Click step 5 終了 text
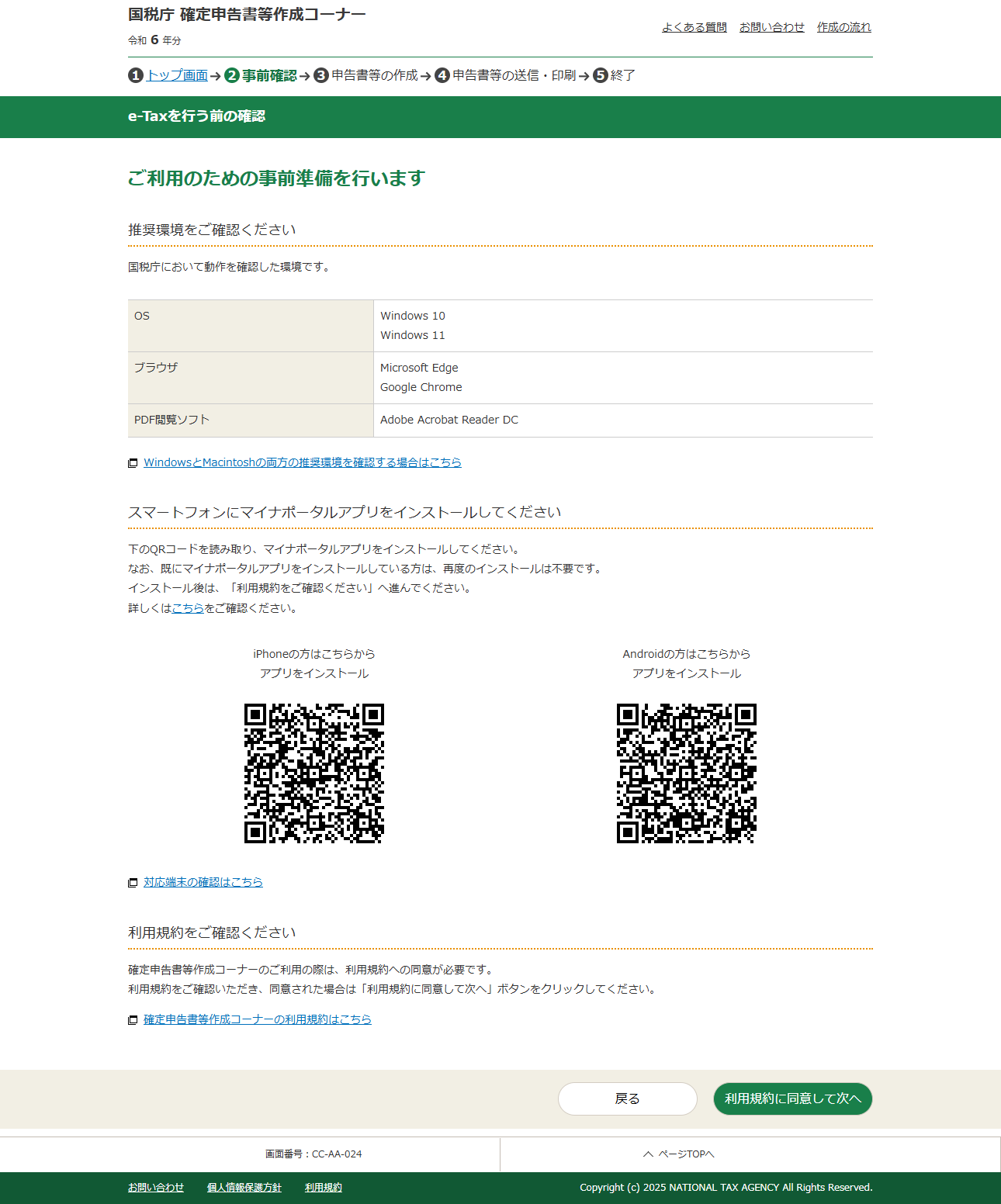1001x1204 pixels. [623, 75]
